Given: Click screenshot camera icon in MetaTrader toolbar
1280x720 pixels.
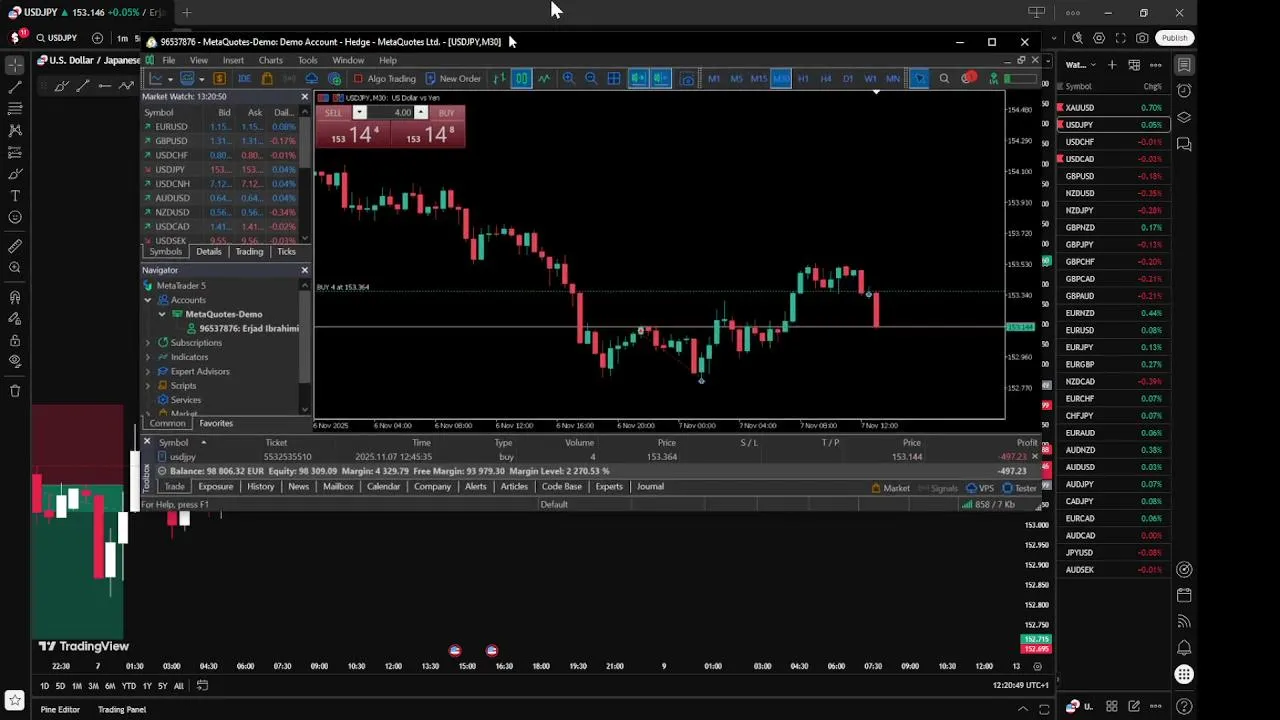Looking at the screenshot, I should 687,78.
